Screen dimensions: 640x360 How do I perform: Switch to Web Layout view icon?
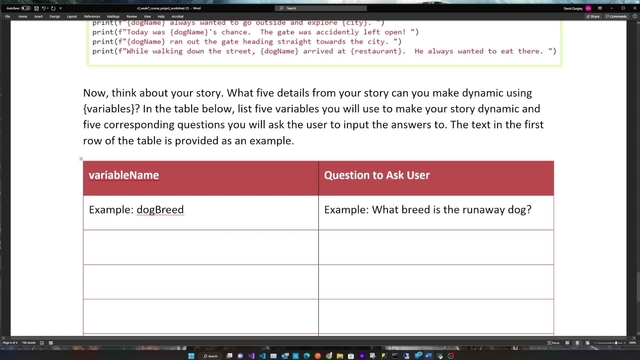pyautogui.click(x=587, y=343)
